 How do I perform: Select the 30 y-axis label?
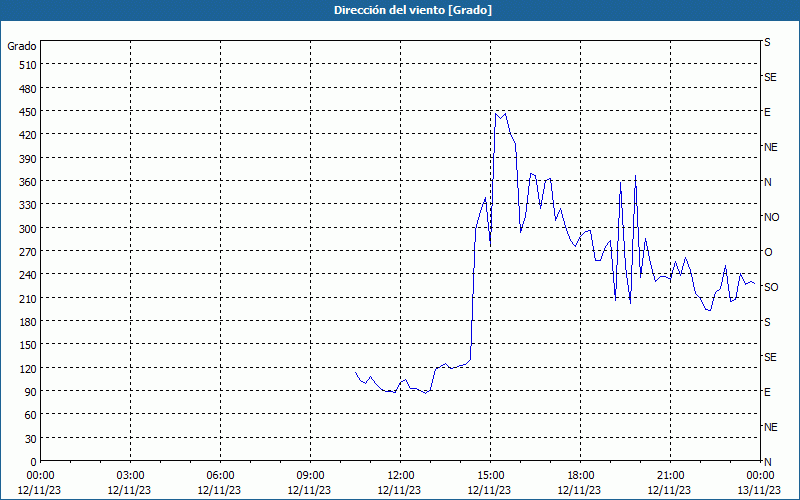(31, 439)
